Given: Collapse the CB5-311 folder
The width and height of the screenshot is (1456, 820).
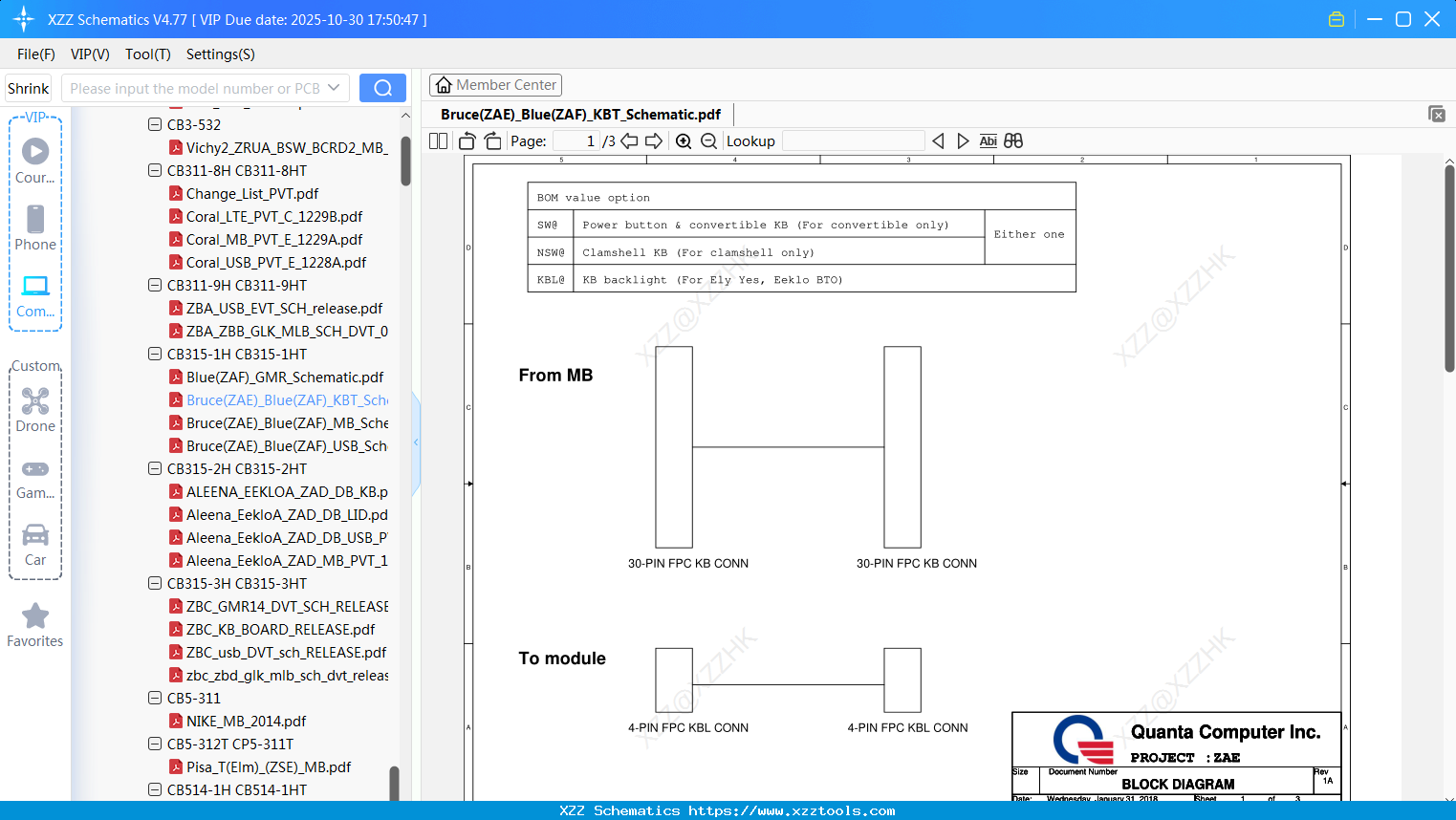Looking at the screenshot, I should click(155, 698).
